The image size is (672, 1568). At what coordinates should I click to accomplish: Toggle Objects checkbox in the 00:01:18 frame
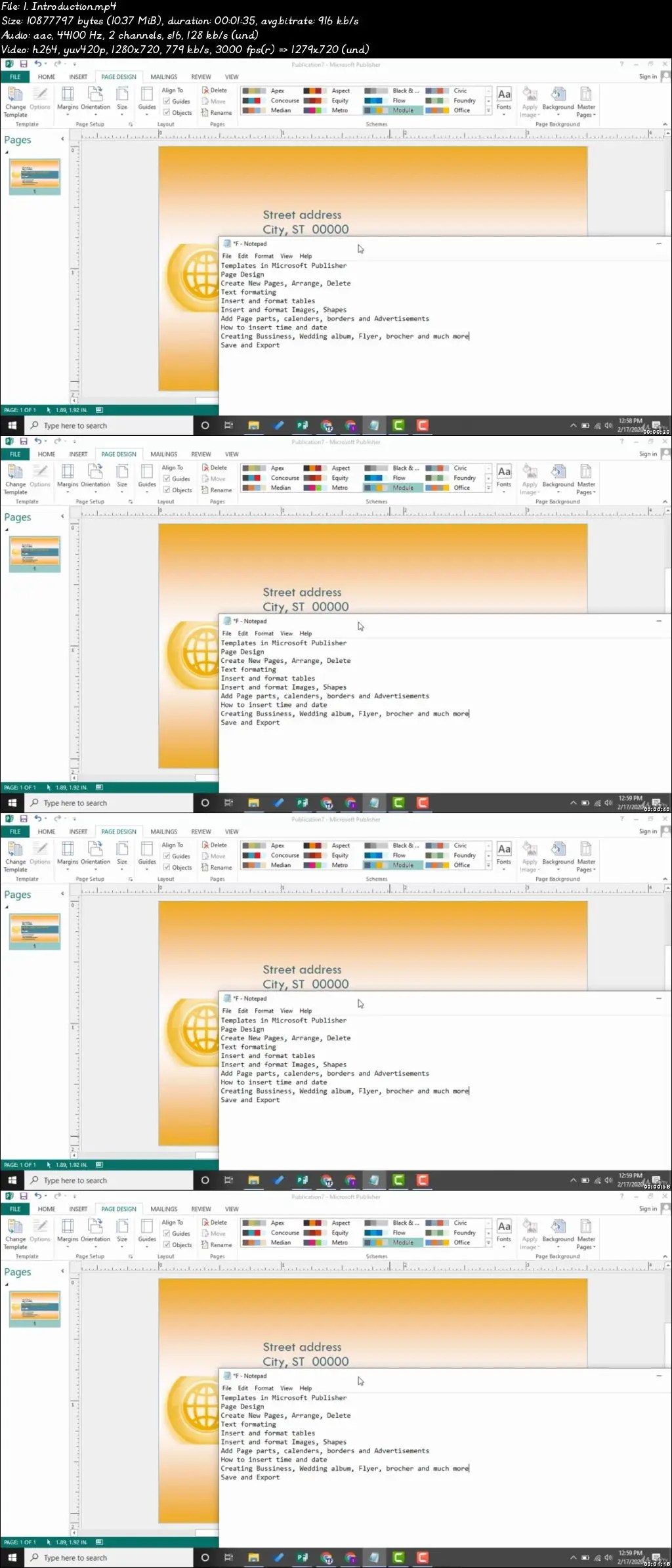click(x=167, y=1244)
